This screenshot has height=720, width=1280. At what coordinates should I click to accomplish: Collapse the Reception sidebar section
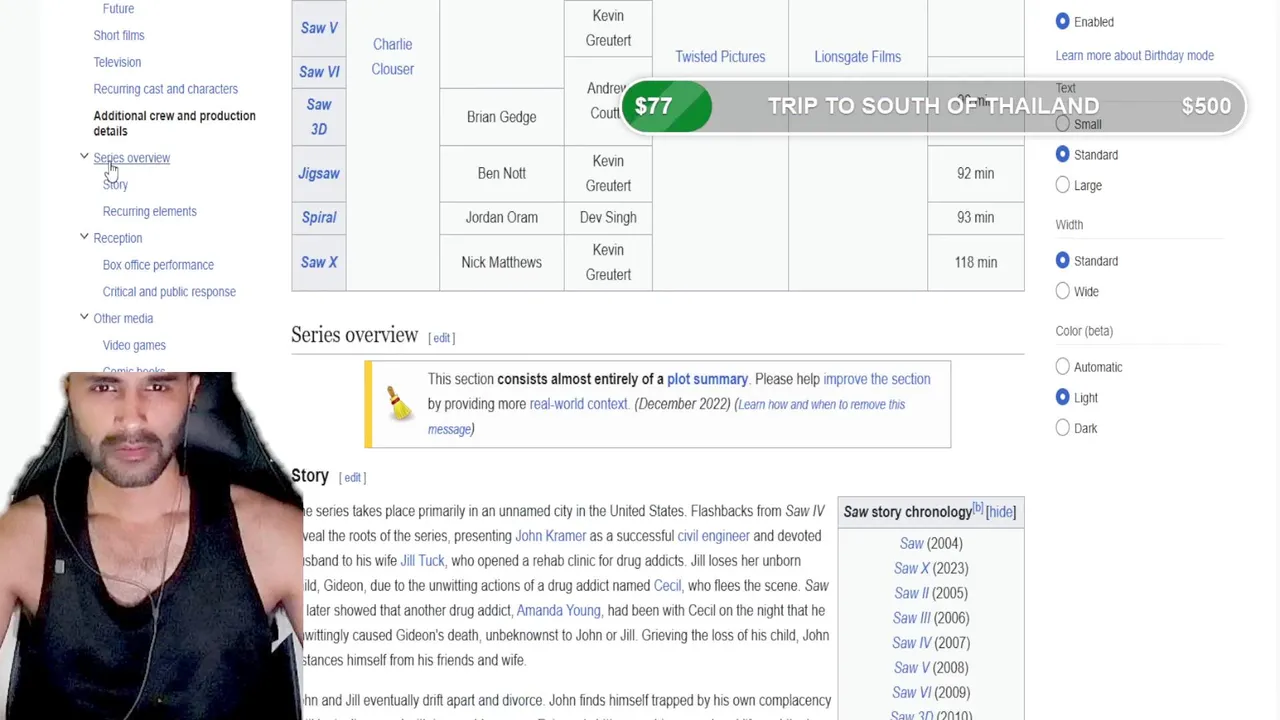click(84, 238)
